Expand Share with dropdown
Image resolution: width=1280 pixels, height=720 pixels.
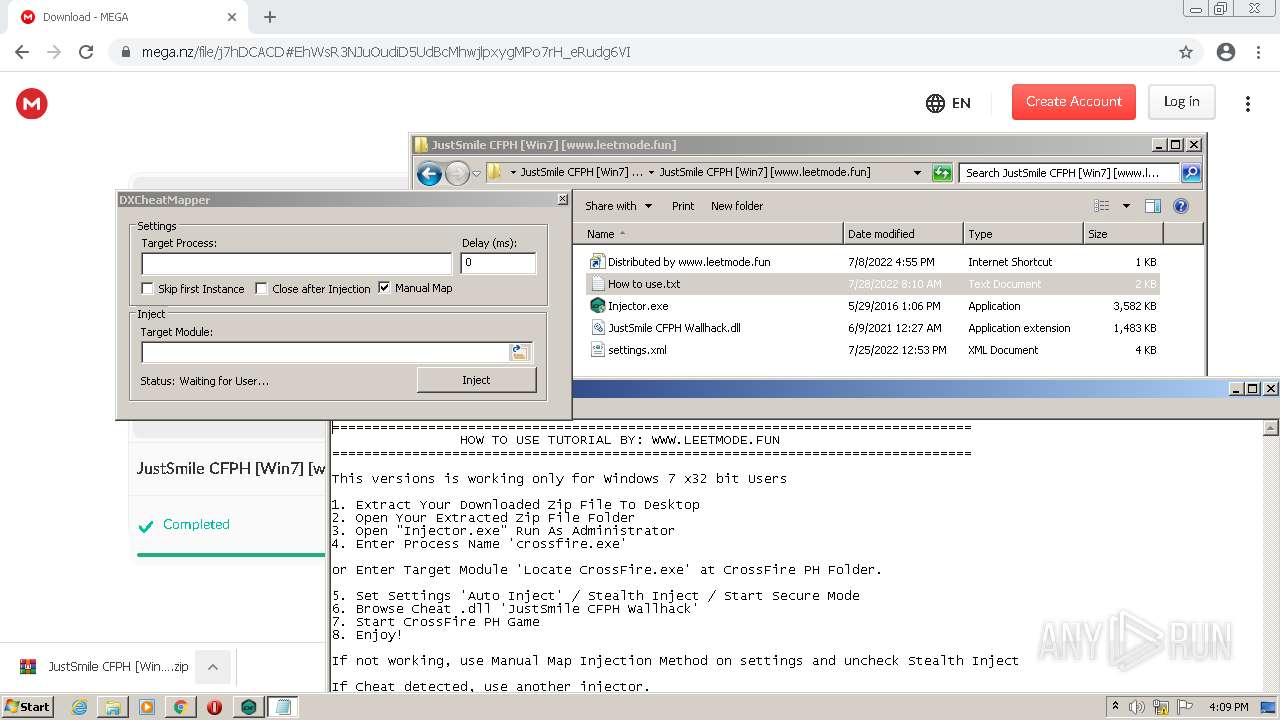[618, 206]
